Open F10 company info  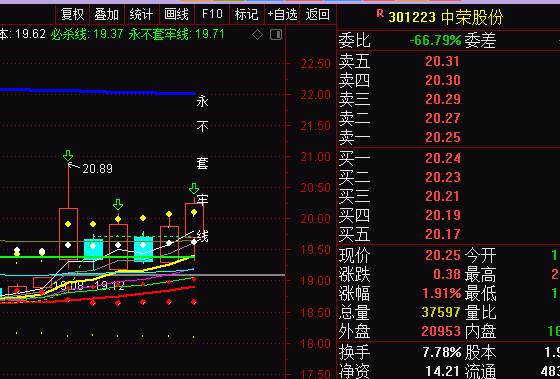[x=212, y=15]
